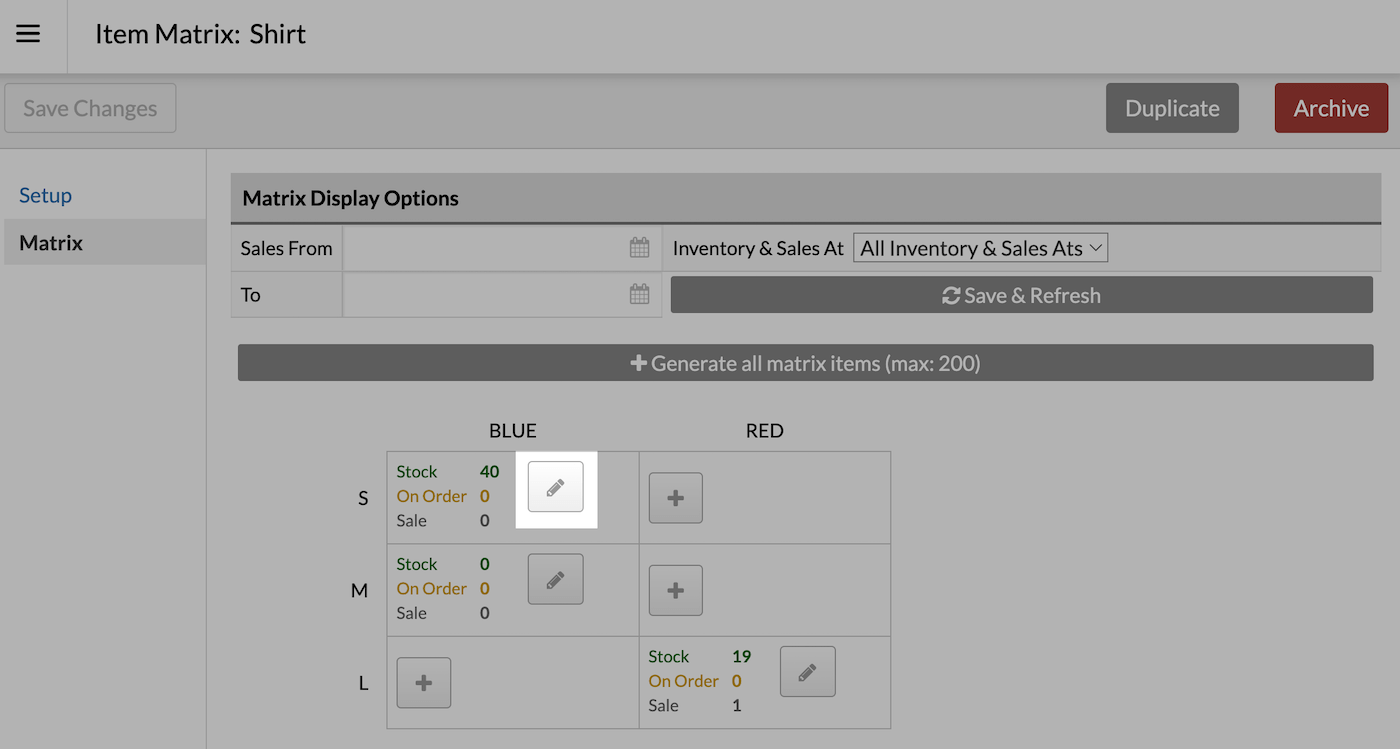Open calendar picker for To date
The image size is (1400, 749).
[x=639, y=294]
